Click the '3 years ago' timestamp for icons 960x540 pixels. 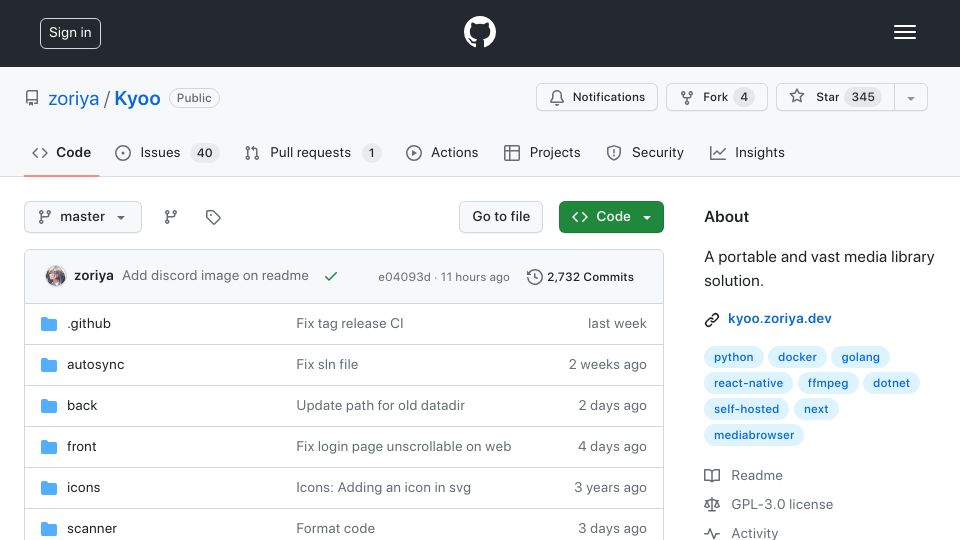pos(610,487)
